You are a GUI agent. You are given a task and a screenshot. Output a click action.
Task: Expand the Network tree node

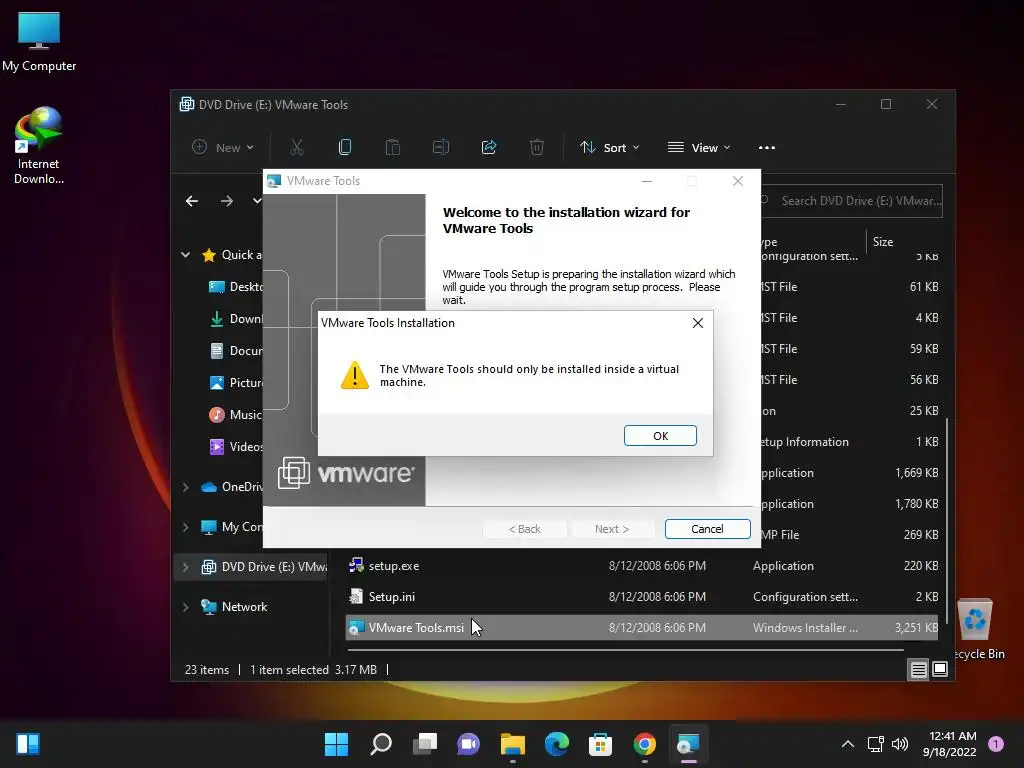pyautogui.click(x=185, y=607)
